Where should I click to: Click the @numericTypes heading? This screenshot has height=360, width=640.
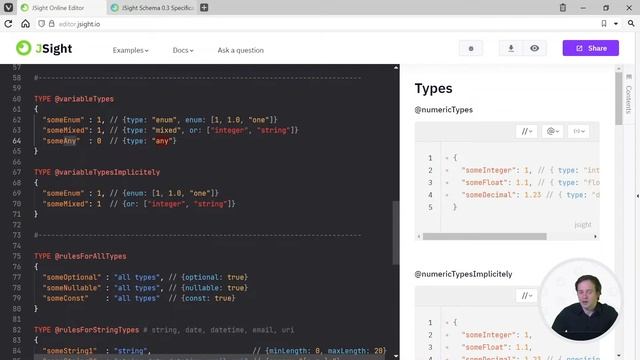(x=444, y=110)
